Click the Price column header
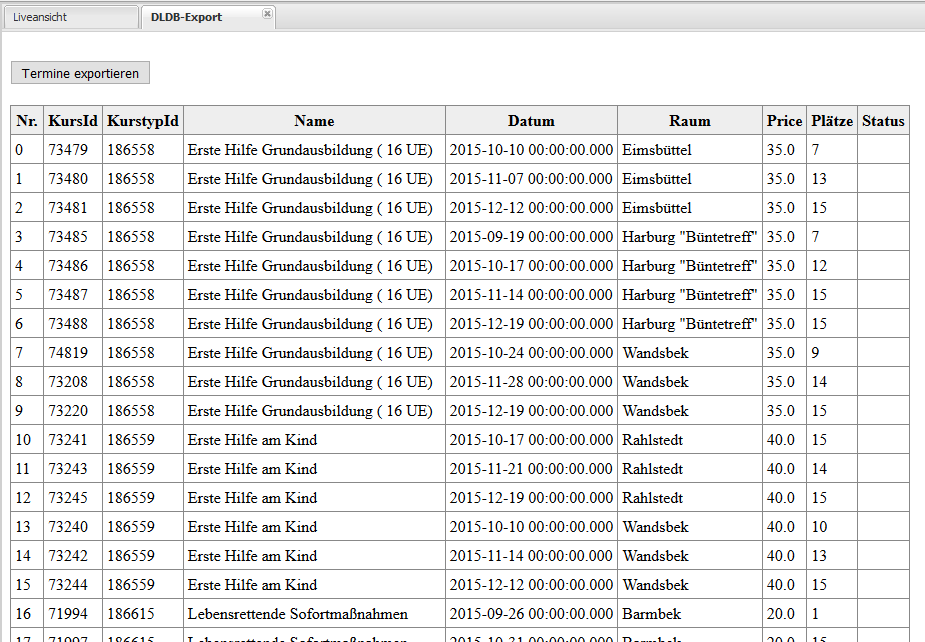The image size is (925, 642). click(x=784, y=121)
